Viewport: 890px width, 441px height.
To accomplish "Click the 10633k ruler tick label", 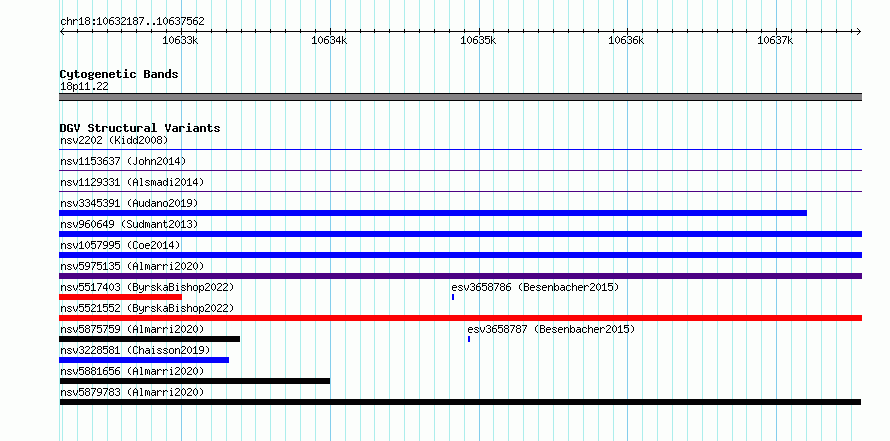I will [x=180, y=40].
